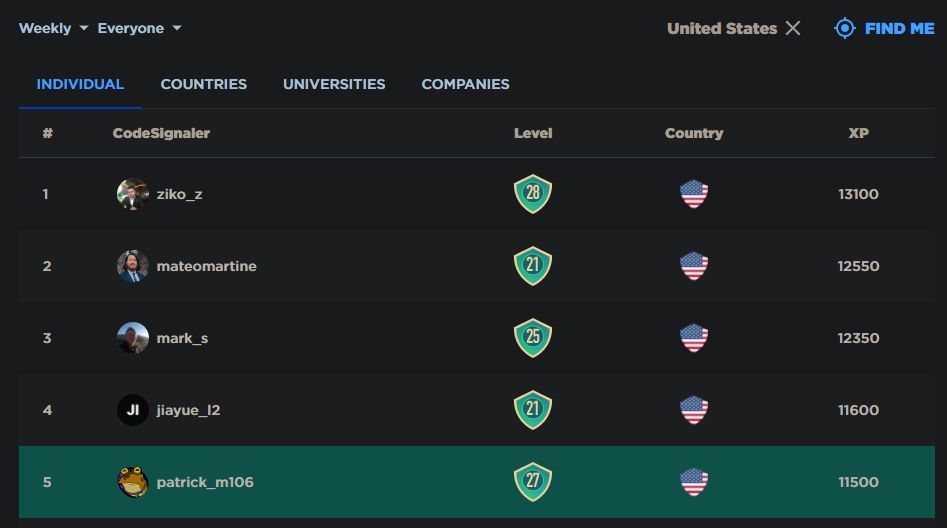Click the FIND ME button text
This screenshot has width=947, height=528.
pyautogui.click(x=899, y=28)
